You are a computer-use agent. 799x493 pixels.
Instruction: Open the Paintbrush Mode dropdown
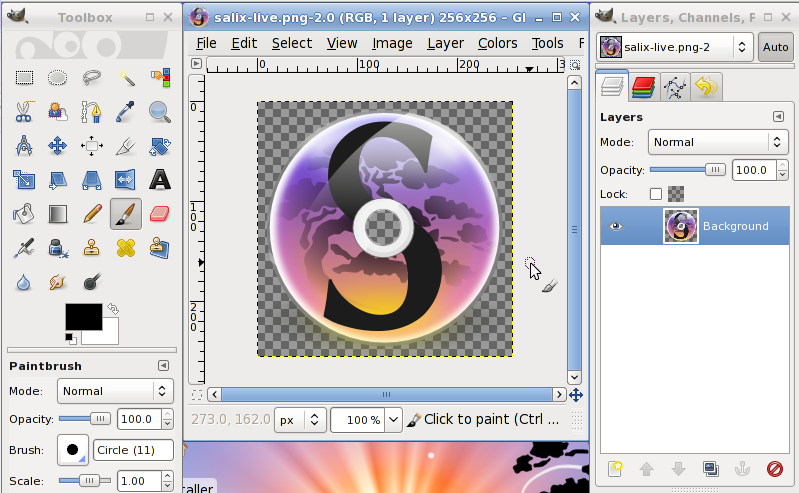tap(115, 391)
